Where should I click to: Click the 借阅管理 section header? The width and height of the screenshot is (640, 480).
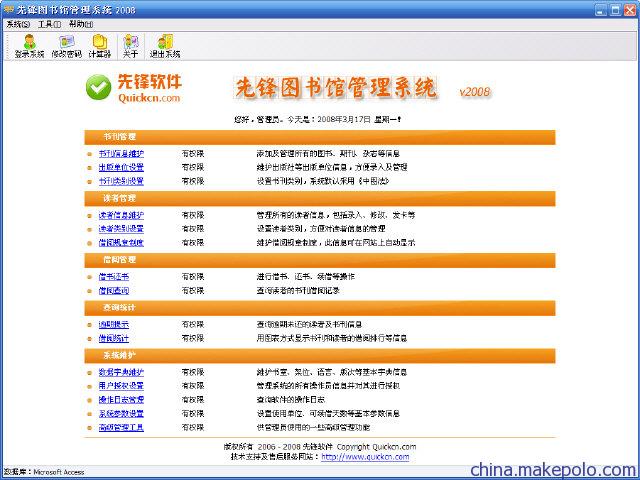pyautogui.click(x=320, y=260)
